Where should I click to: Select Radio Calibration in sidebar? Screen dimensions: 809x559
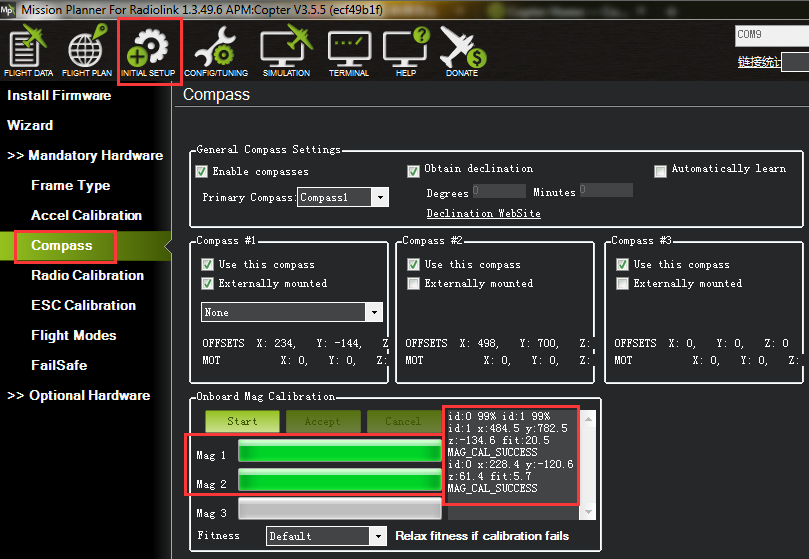click(87, 275)
